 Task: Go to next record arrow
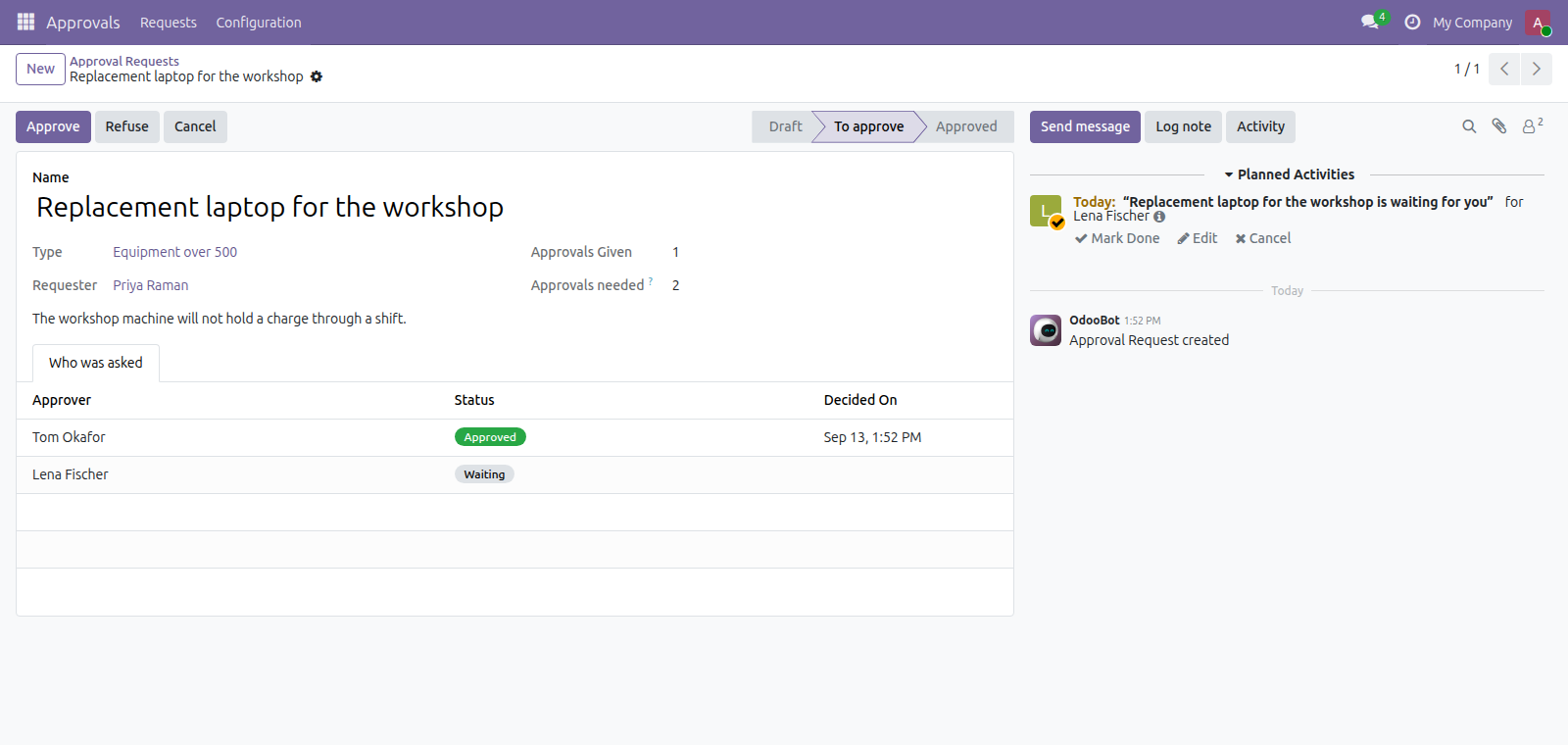click(x=1536, y=69)
